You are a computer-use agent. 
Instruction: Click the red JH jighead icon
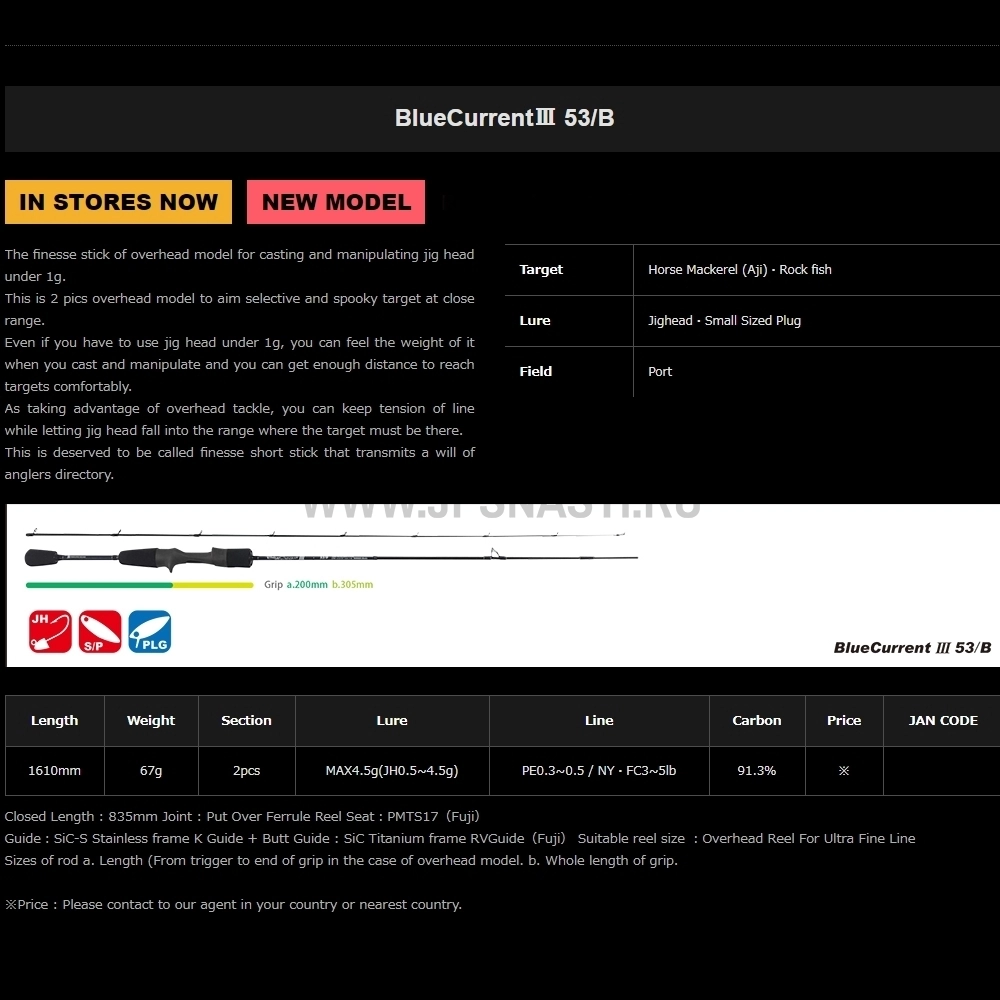coord(50,631)
